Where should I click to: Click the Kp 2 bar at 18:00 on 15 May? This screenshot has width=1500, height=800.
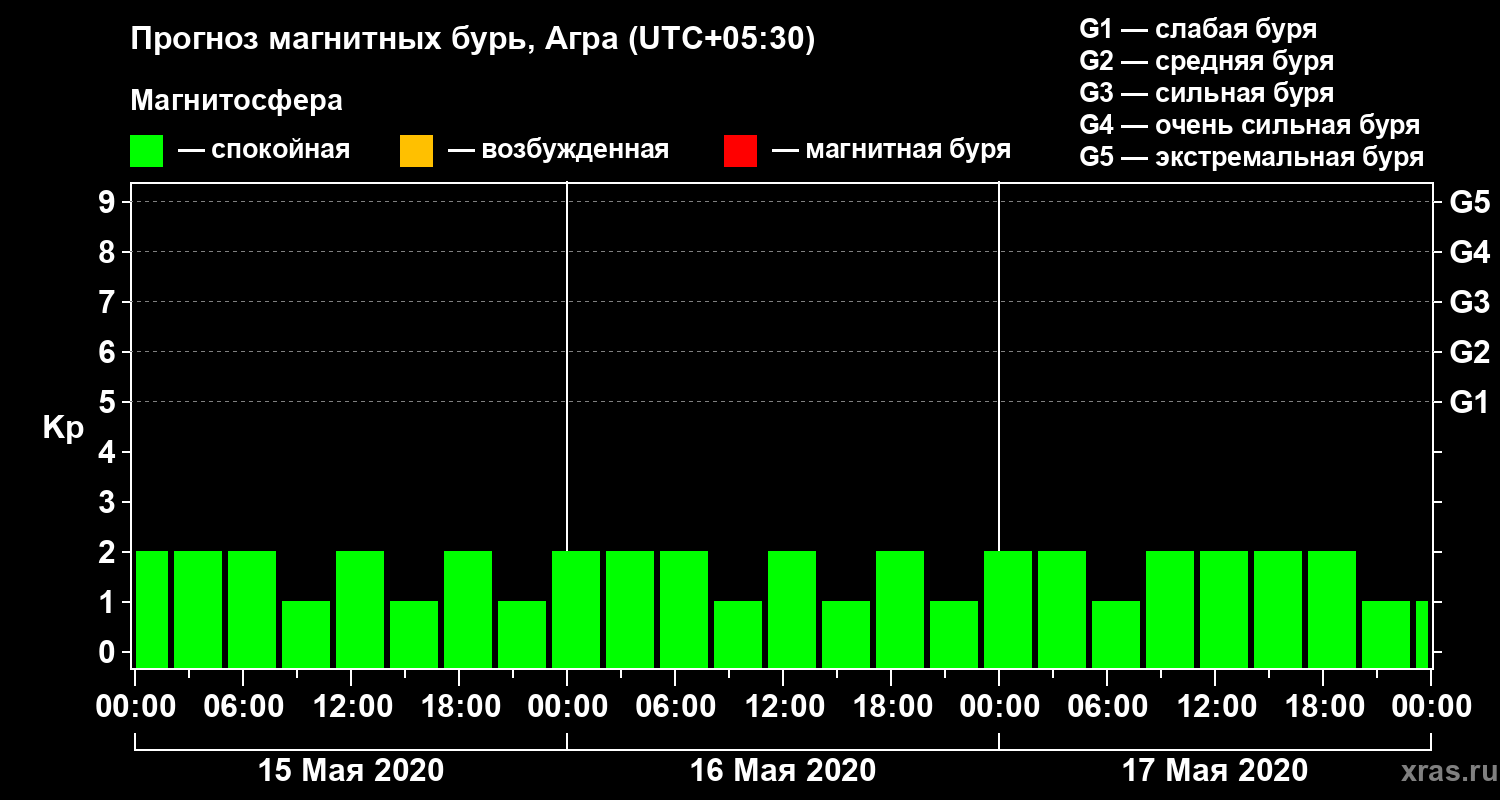[x=468, y=609]
